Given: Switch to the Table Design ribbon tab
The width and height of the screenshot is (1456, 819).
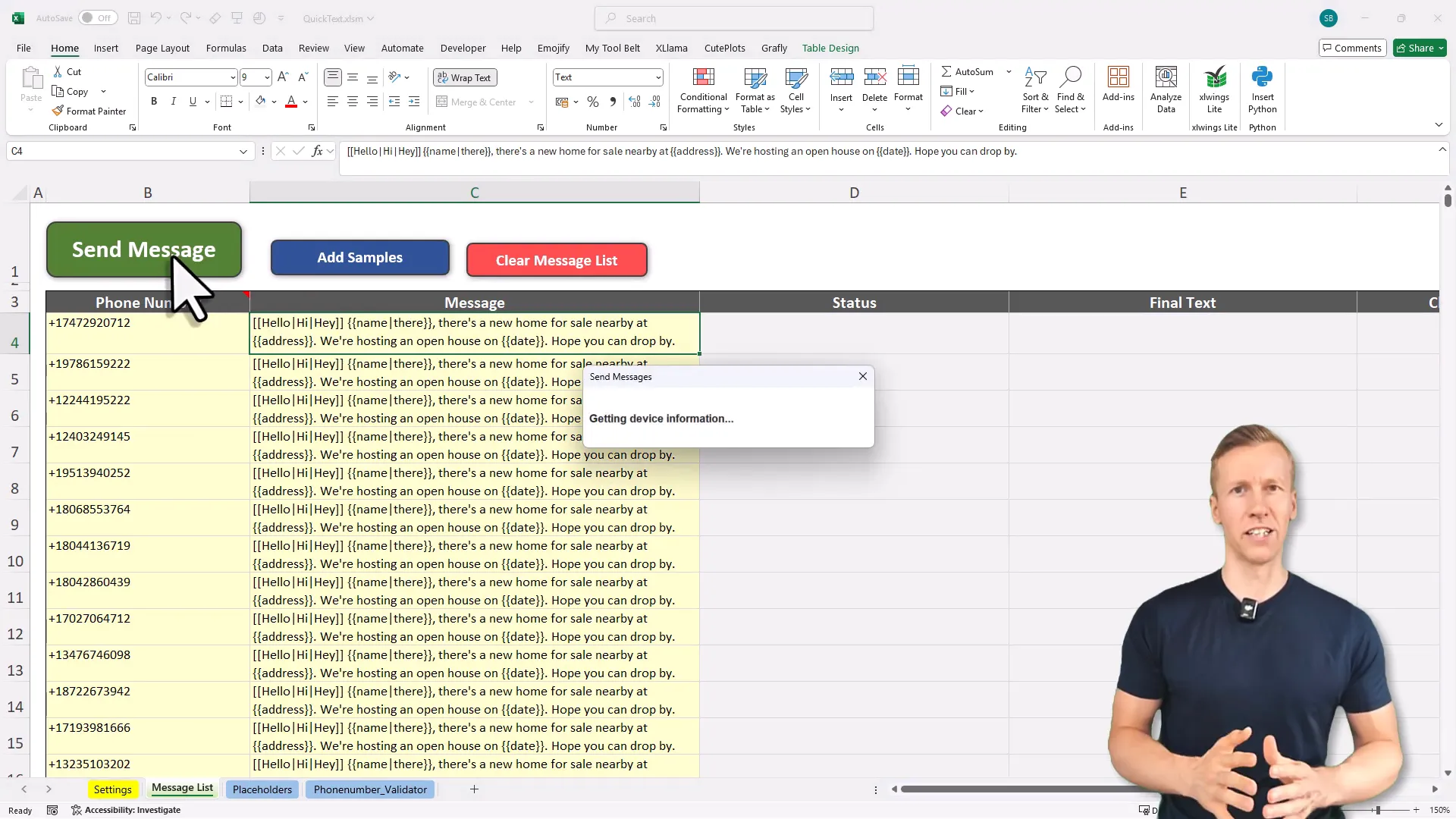Looking at the screenshot, I should [x=830, y=48].
